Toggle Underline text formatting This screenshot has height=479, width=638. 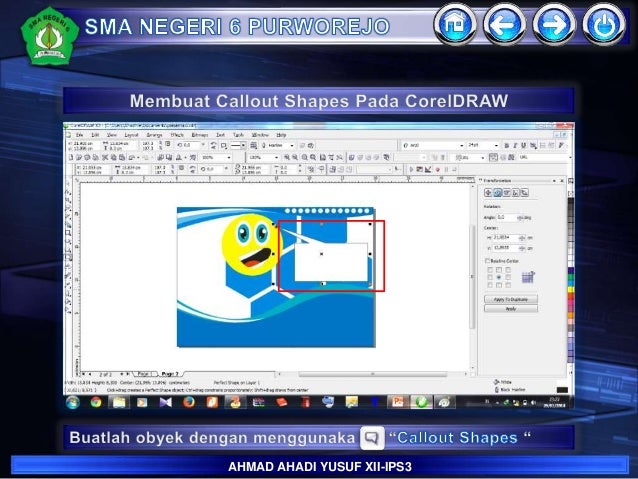[524, 145]
